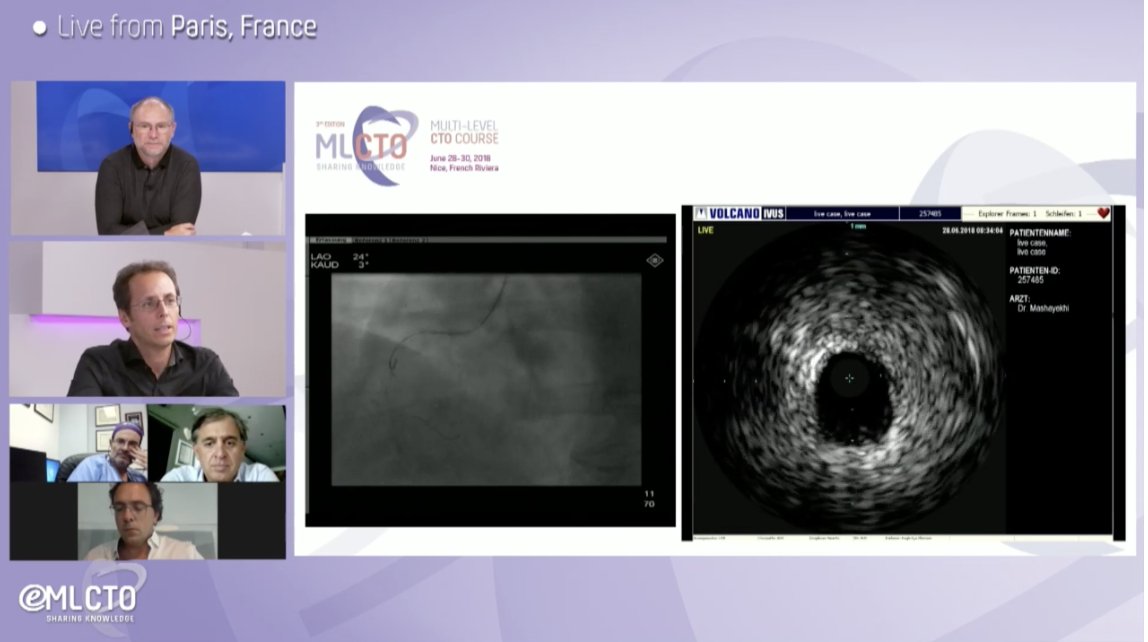
Task: Click the IVUS catheter center crosshair
Action: [849, 378]
